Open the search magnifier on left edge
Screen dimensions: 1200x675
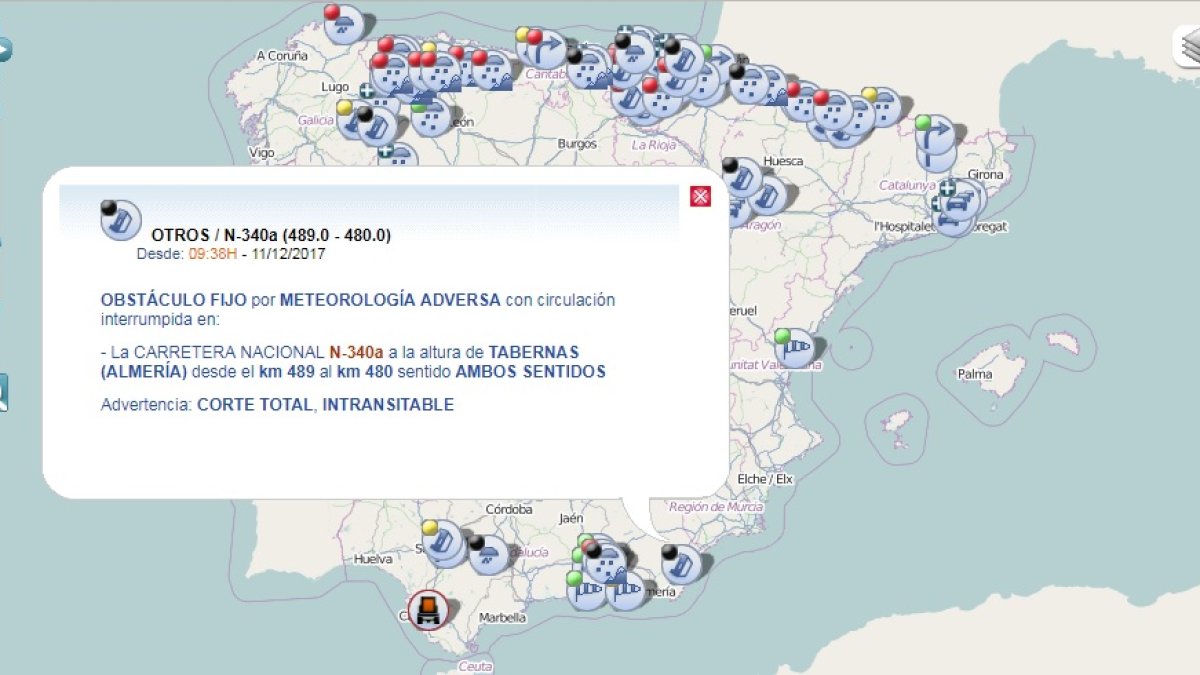tap(3, 392)
